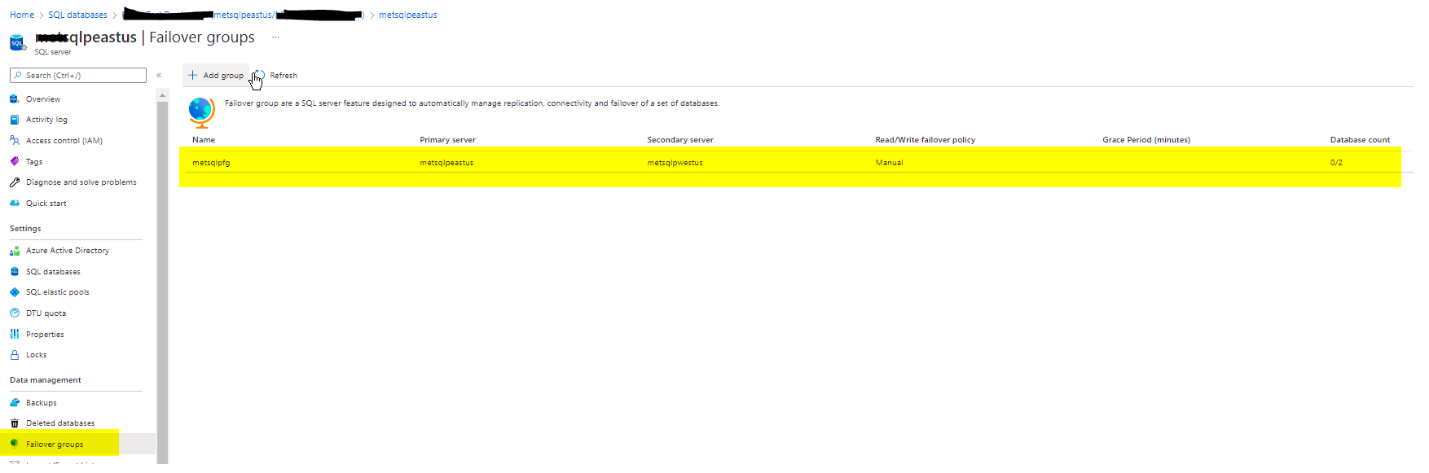This screenshot has height=473, width=1429.
Task: Click the Deleted databases trash icon
Action: [x=14, y=424]
